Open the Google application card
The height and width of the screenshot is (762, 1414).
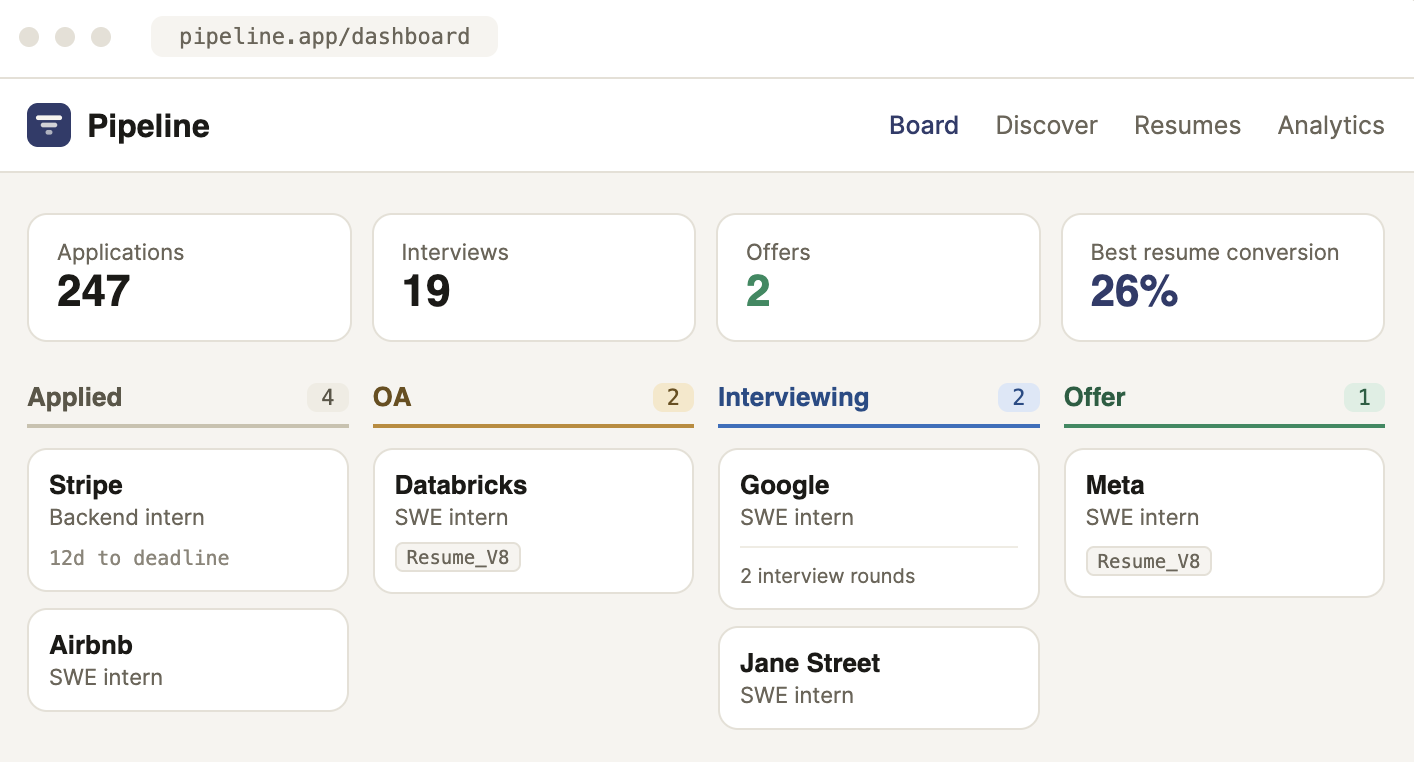[879, 529]
